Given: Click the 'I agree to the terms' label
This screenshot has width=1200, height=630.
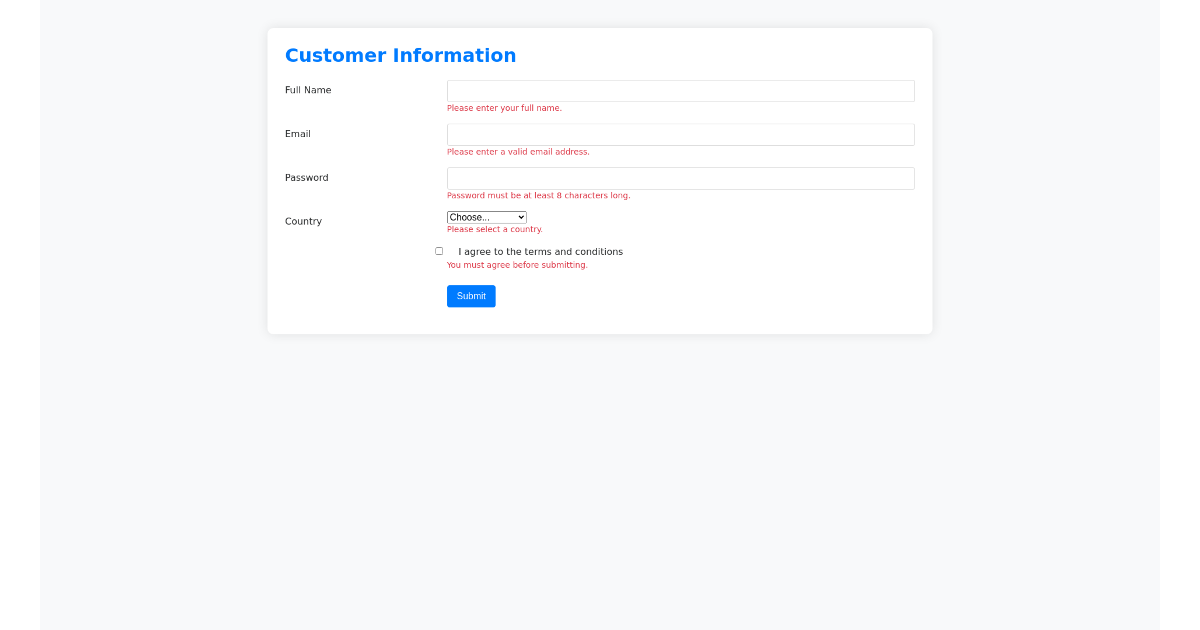Looking at the screenshot, I should point(540,252).
